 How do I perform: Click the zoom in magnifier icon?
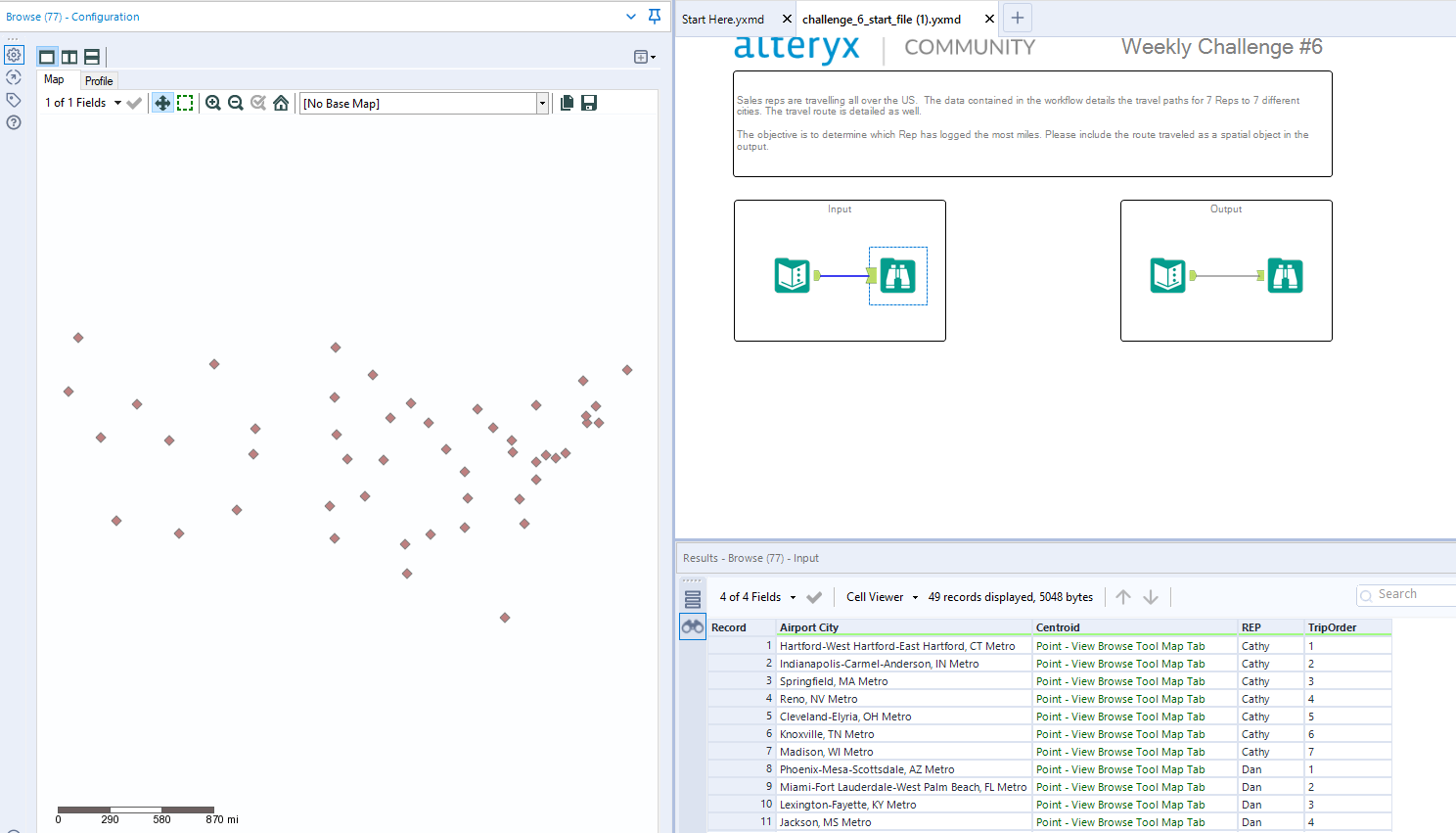tap(213, 103)
